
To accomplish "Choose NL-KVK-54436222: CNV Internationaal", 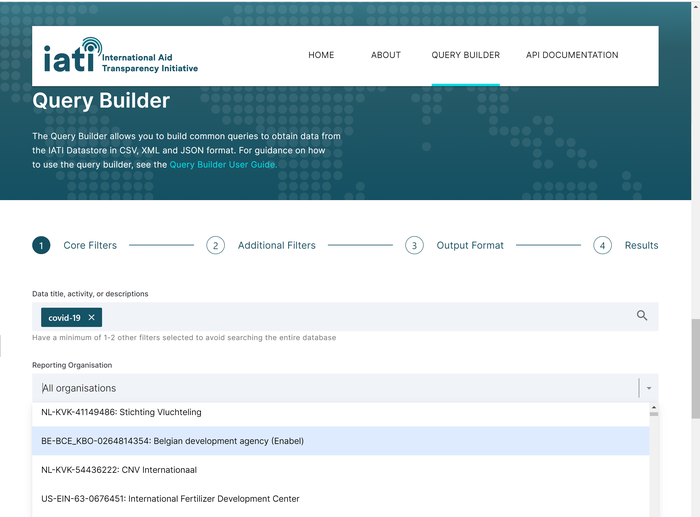I will coord(340,470).
